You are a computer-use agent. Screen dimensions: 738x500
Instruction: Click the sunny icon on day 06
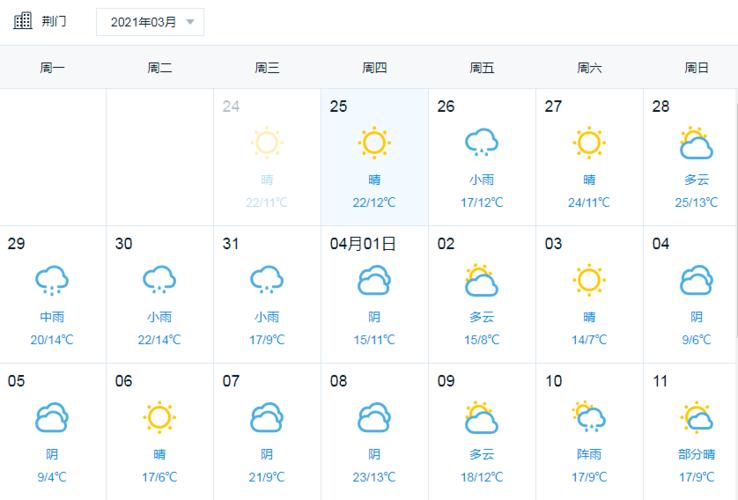pyautogui.click(x=160, y=418)
